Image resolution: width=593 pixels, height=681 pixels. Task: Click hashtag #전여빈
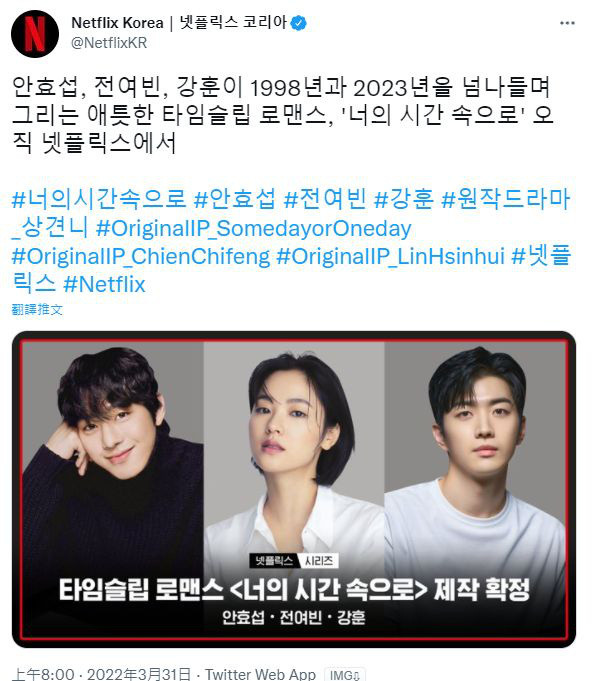(x=325, y=199)
